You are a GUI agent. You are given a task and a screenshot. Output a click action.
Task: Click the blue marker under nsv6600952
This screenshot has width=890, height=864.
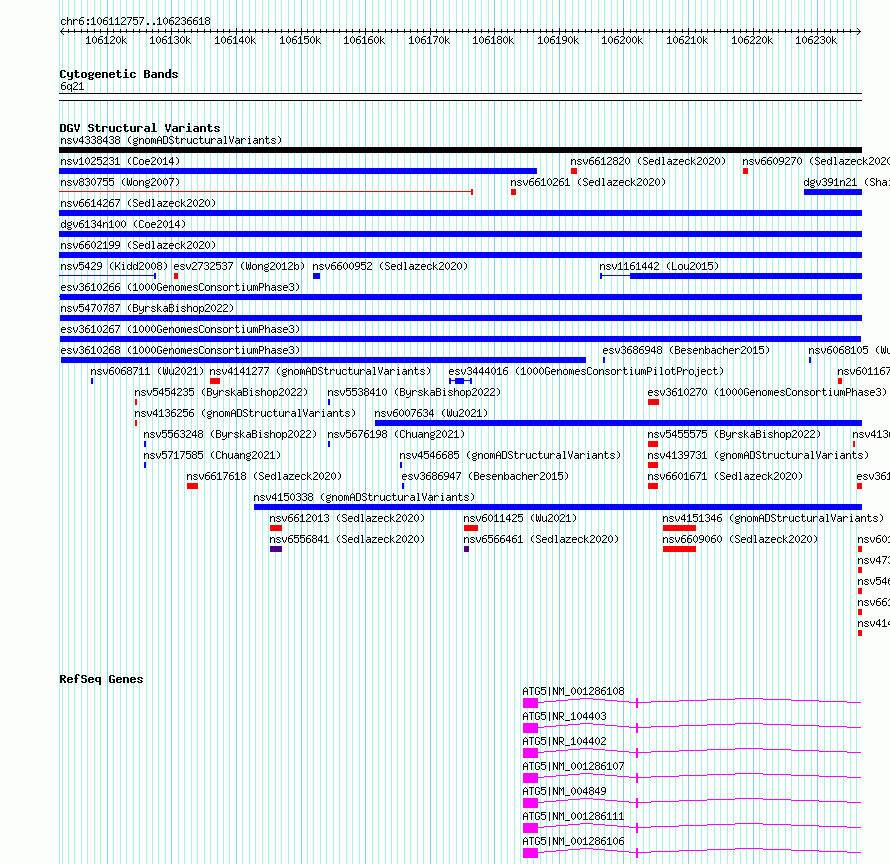click(x=317, y=276)
